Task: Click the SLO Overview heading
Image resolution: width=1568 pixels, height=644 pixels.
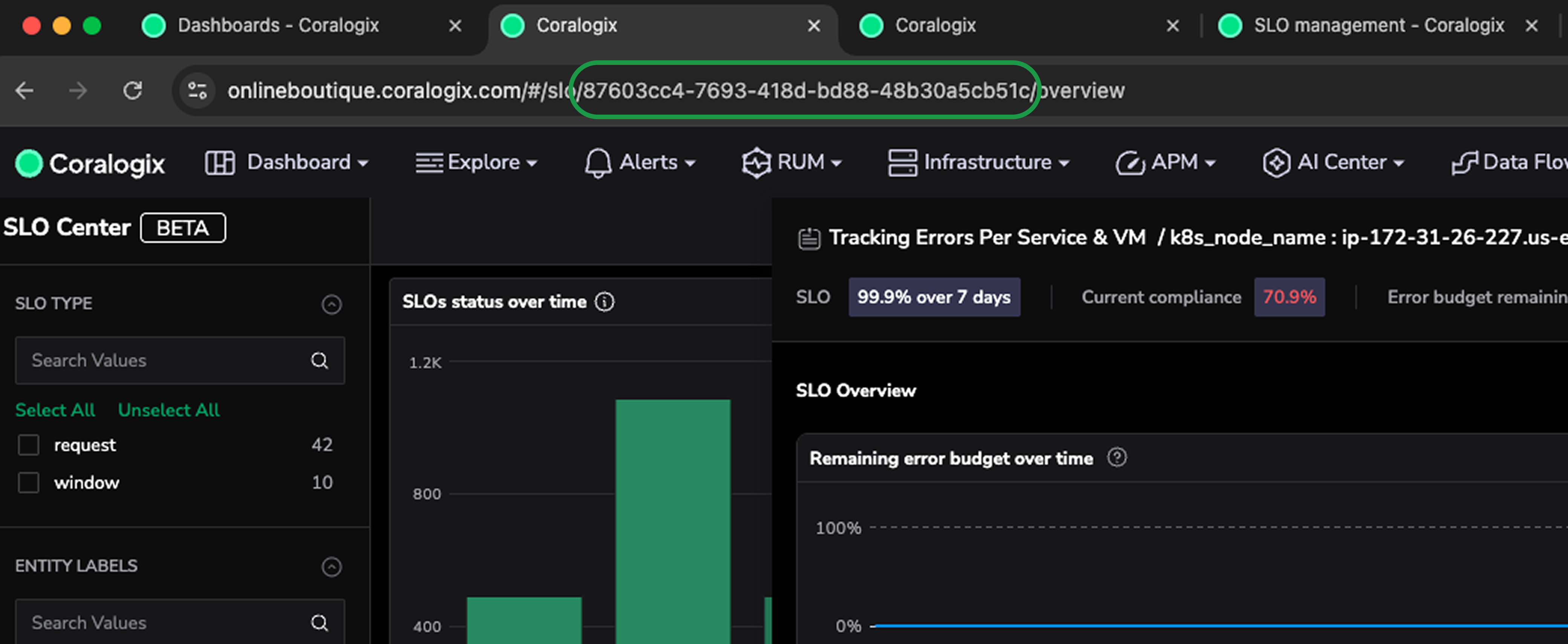Action: pos(855,391)
